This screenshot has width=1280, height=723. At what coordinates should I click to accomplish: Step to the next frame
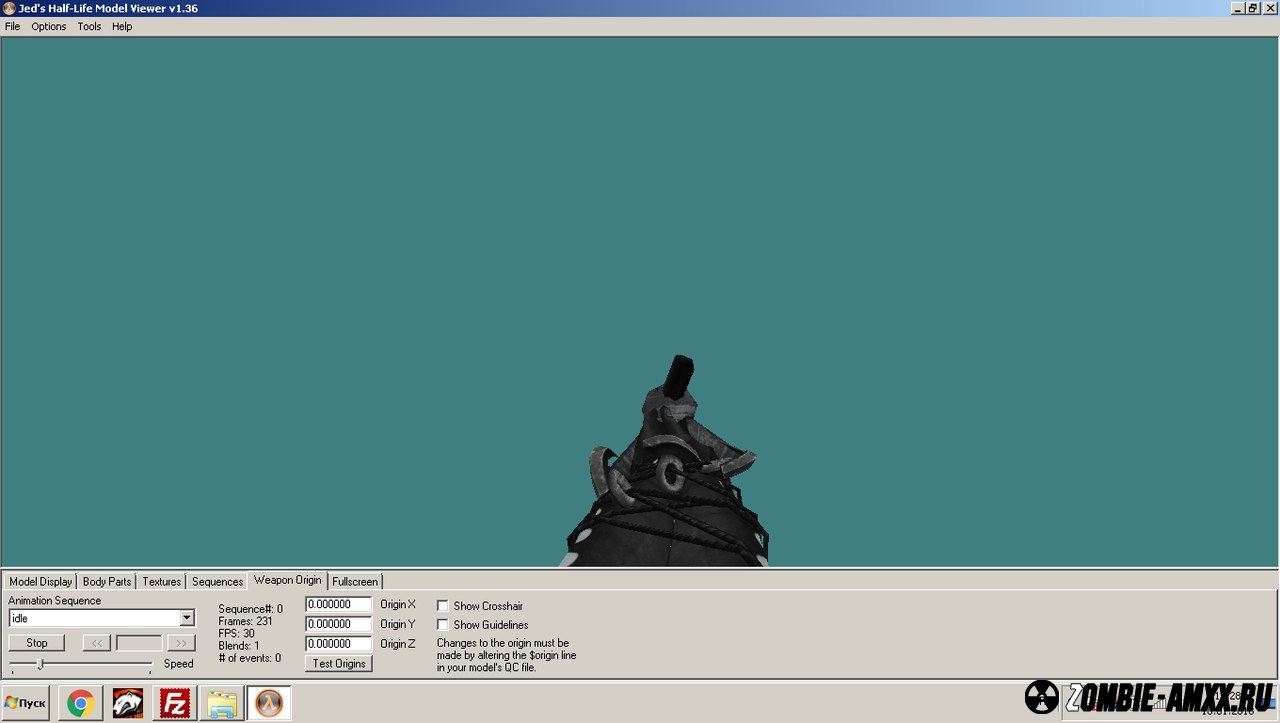181,643
